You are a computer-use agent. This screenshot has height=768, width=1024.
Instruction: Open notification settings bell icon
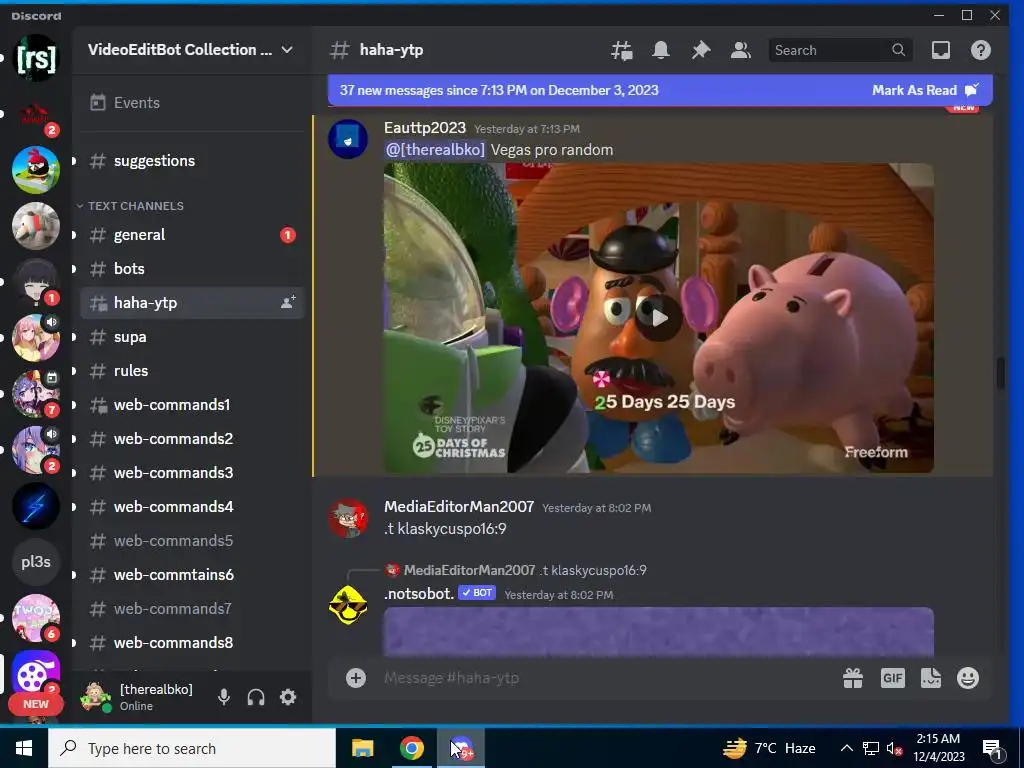pyautogui.click(x=661, y=50)
